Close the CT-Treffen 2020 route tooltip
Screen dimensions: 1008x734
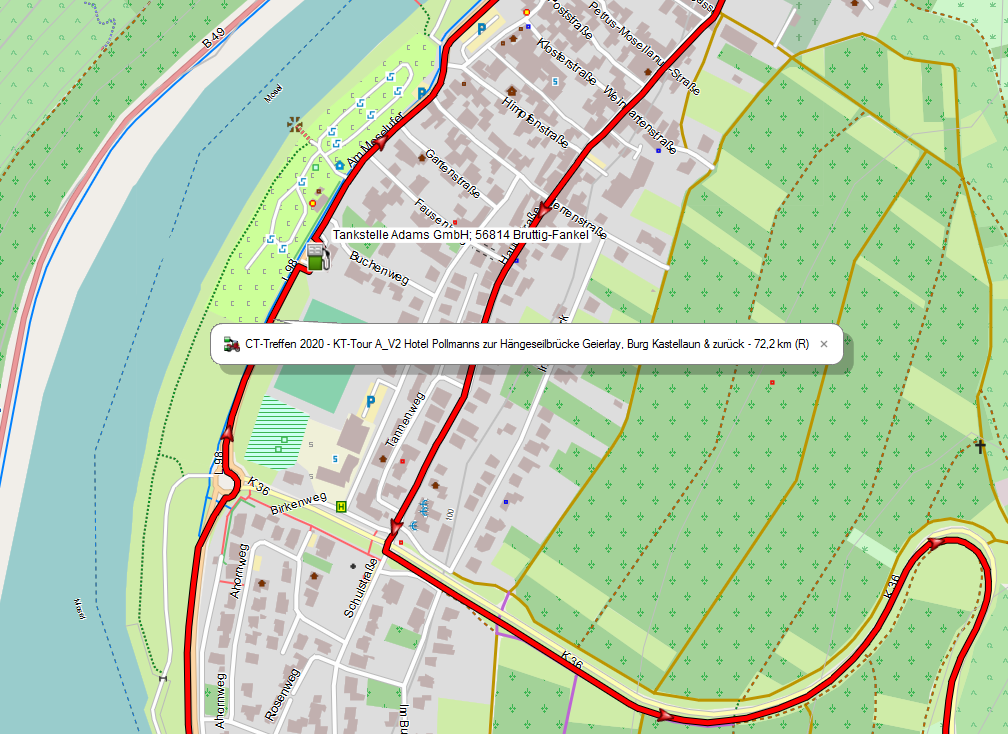point(824,345)
